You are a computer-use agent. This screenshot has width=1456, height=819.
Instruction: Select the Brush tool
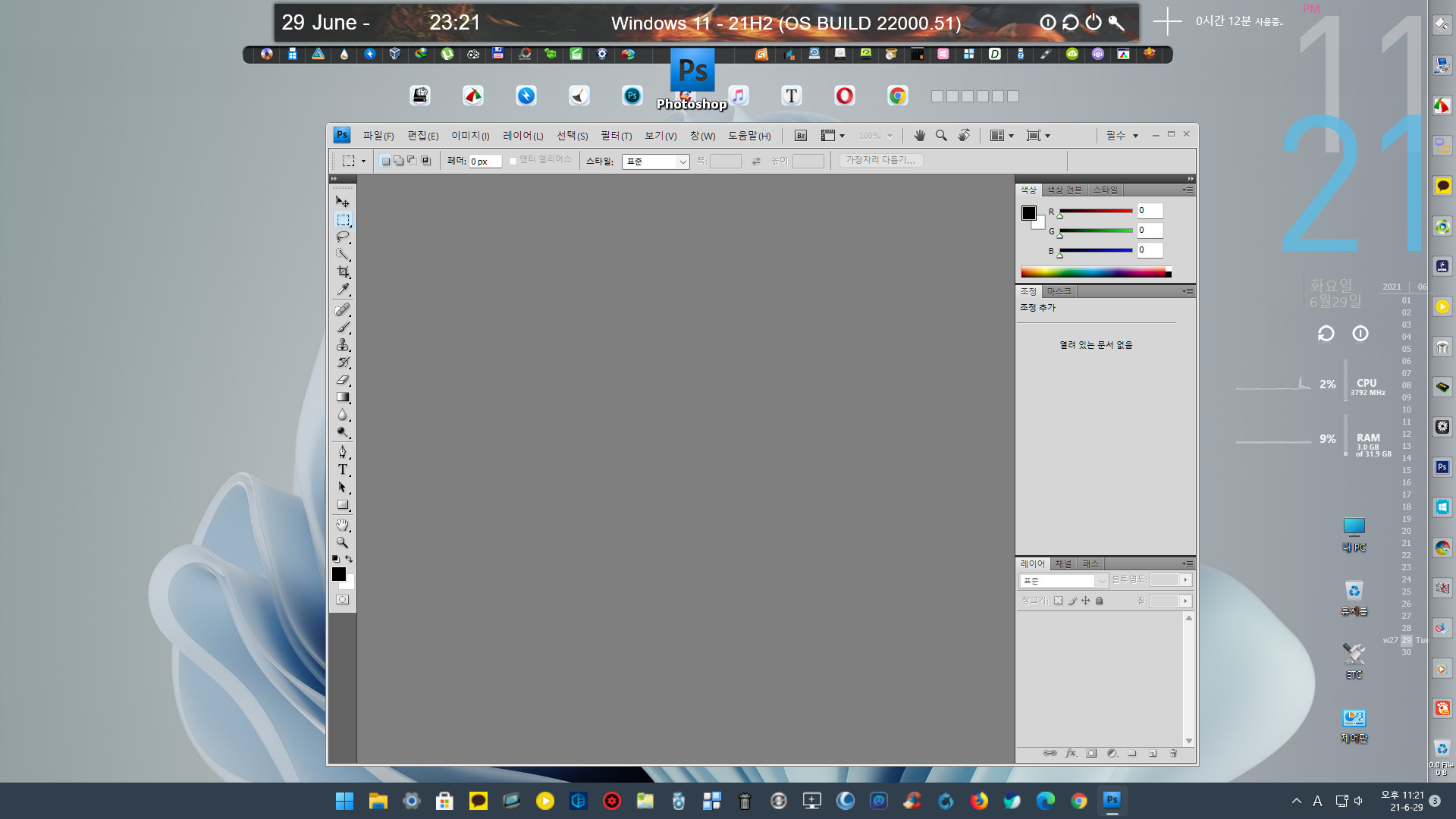(343, 327)
